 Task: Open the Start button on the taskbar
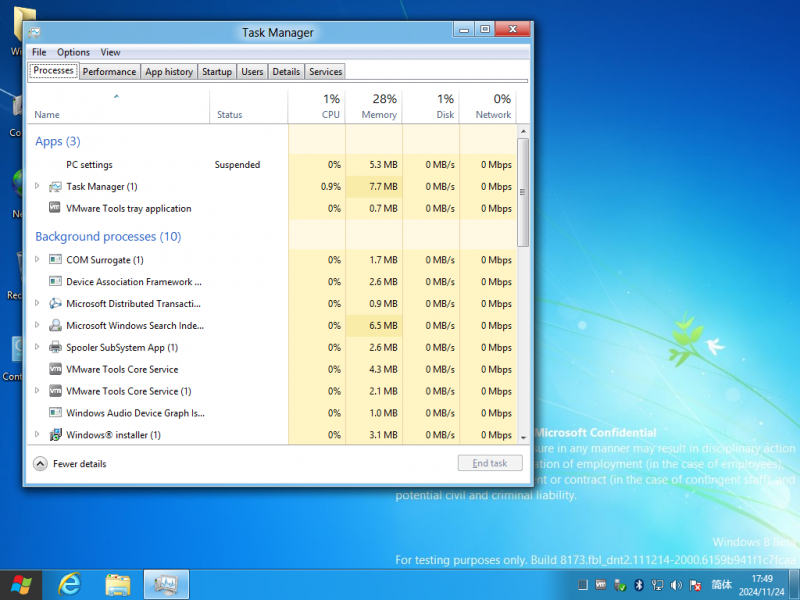pyautogui.click(x=21, y=585)
